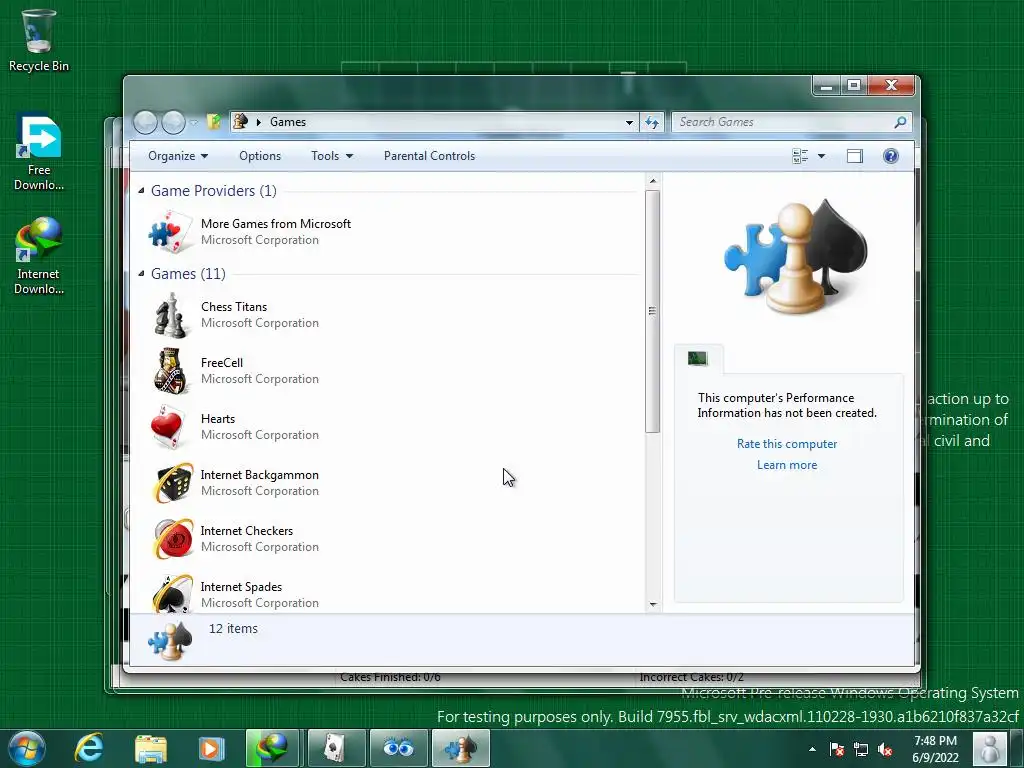Screen dimensions: 1024x768
Task: Select the FreeCell game icon
Action: click(x=171, y=371)
